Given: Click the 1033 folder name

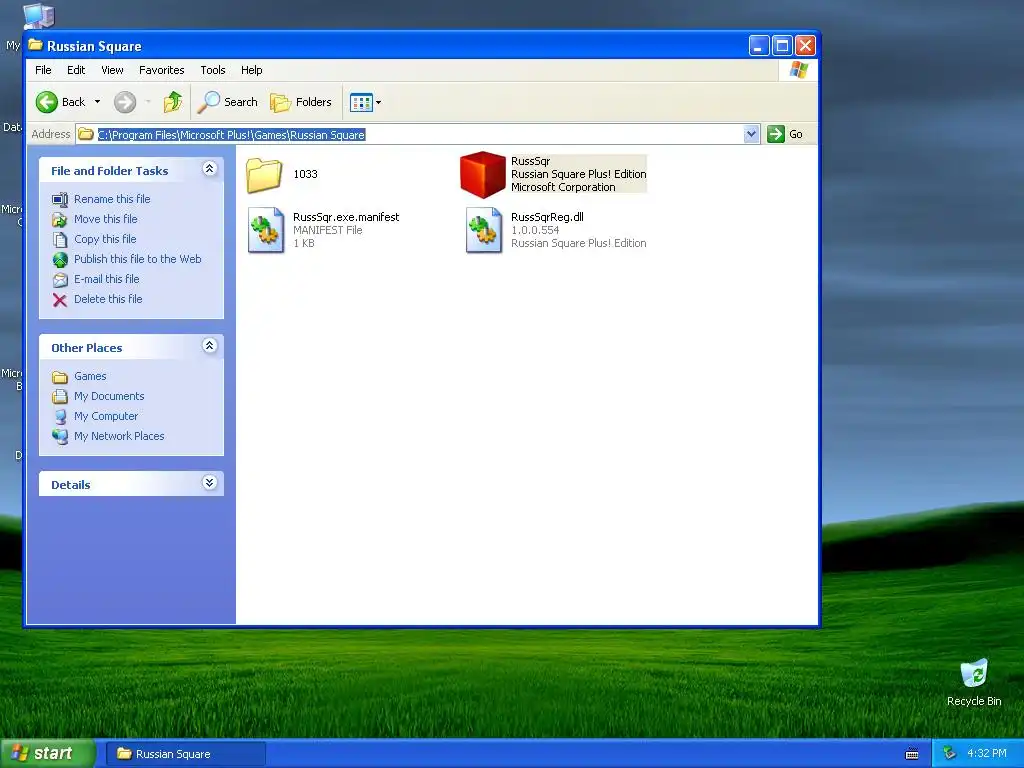Looking at the screenshot, I should point(305,174).
